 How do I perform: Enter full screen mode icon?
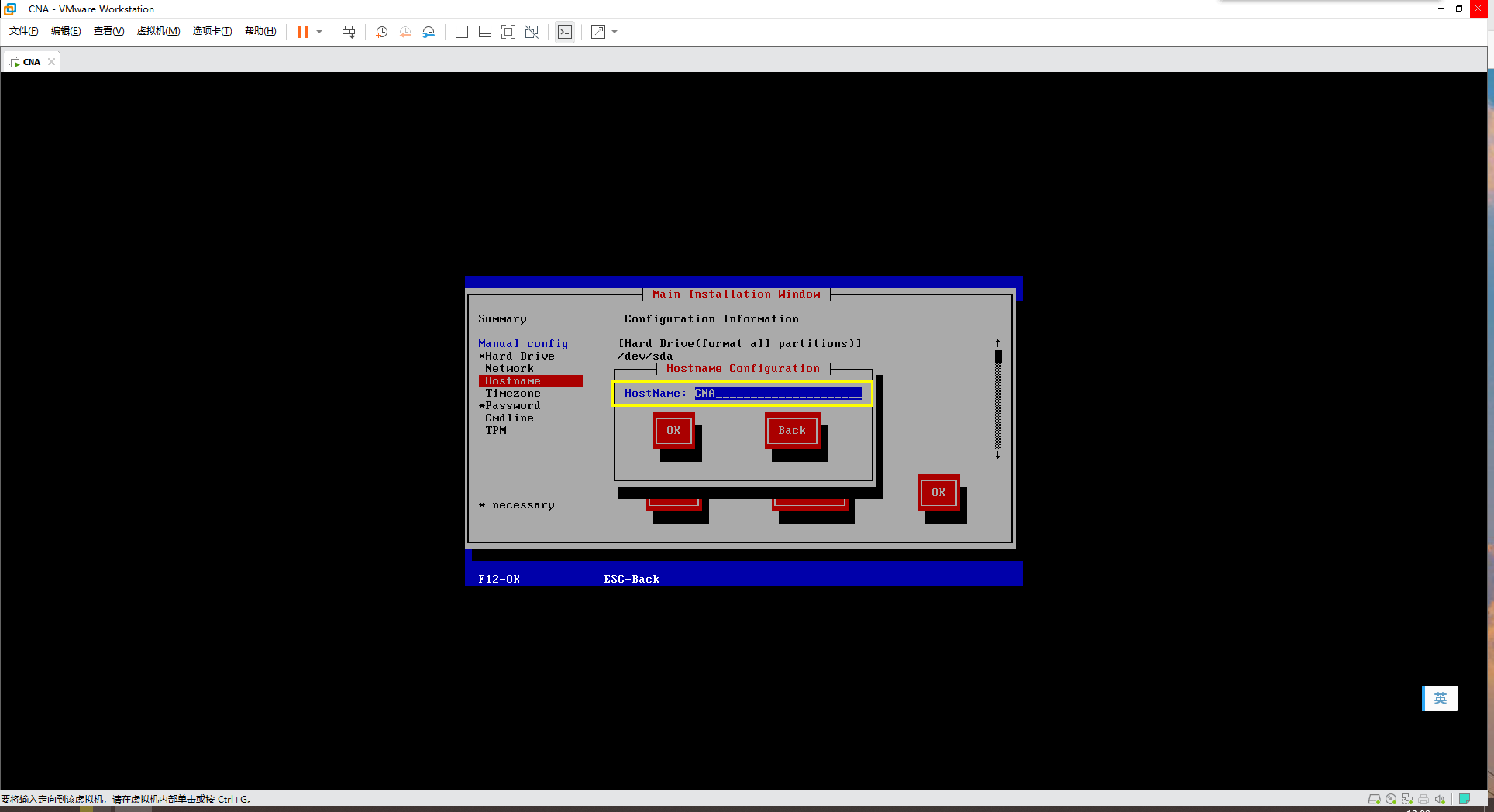point(508,32)
